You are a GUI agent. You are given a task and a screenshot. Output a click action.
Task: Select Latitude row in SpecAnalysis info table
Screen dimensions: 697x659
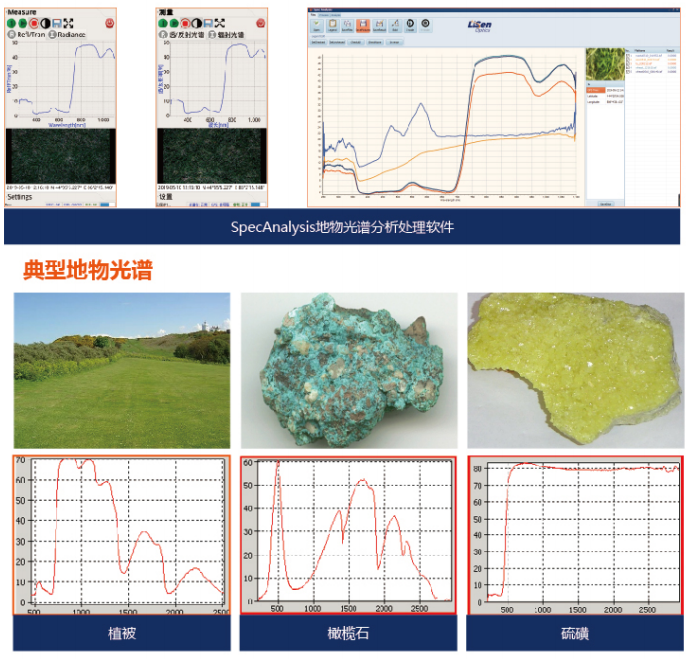coord(605,96)
